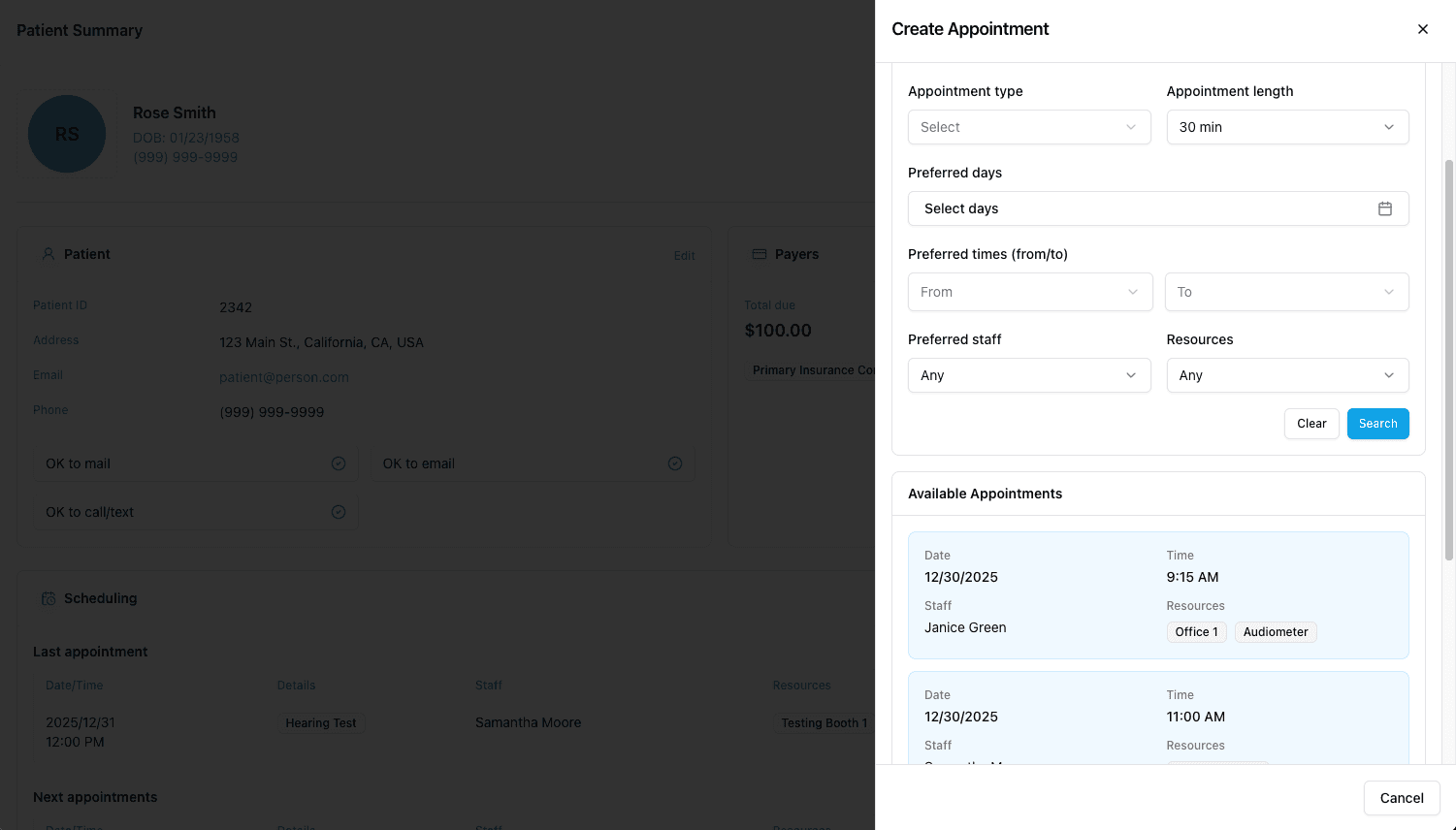Select the 9:15 AM appointment with Janice Green
This screenshot has height=830, width=1456.
[x=1157, y=595]
